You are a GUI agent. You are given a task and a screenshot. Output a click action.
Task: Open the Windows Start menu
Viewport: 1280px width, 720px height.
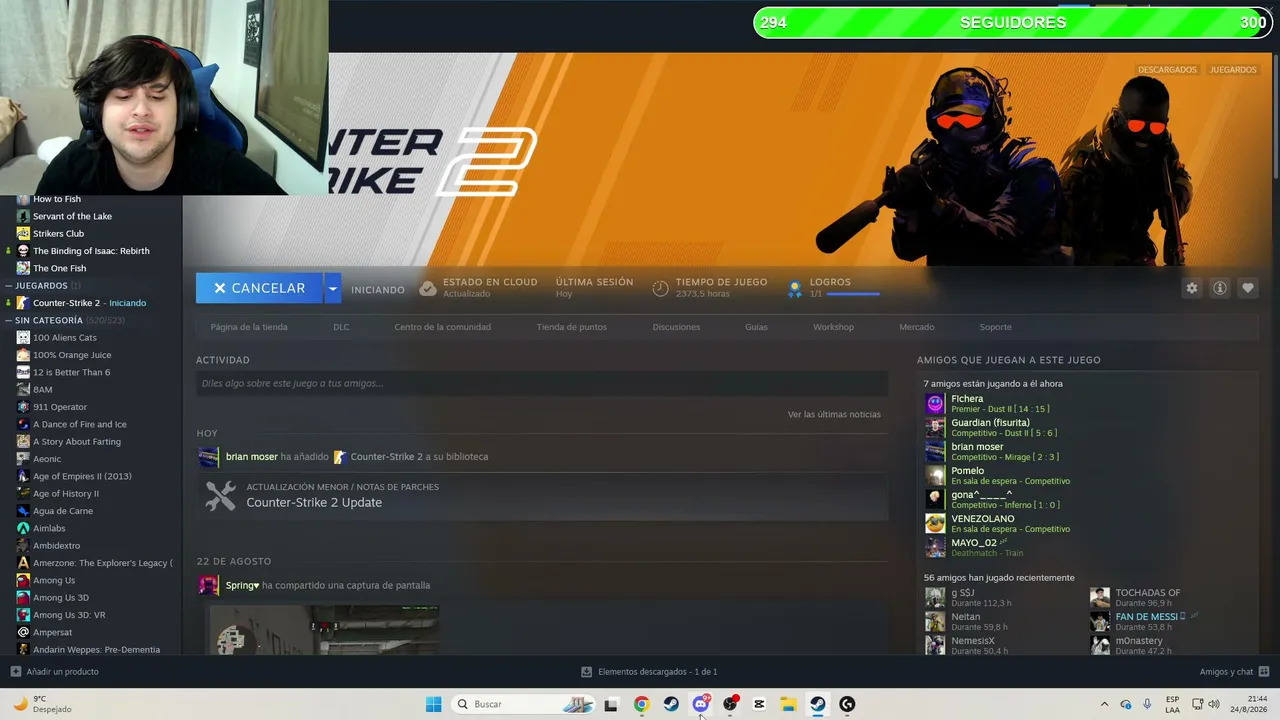click(433, 704)
